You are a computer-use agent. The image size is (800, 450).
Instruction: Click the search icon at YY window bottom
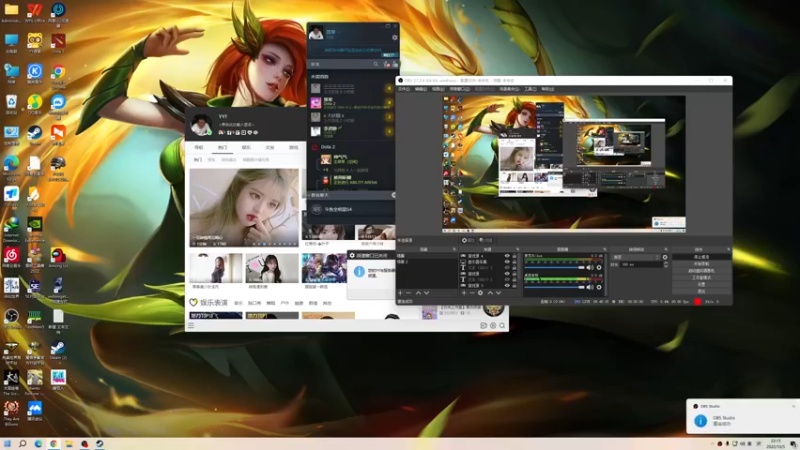pyautogui.click(x=503, y=326)
